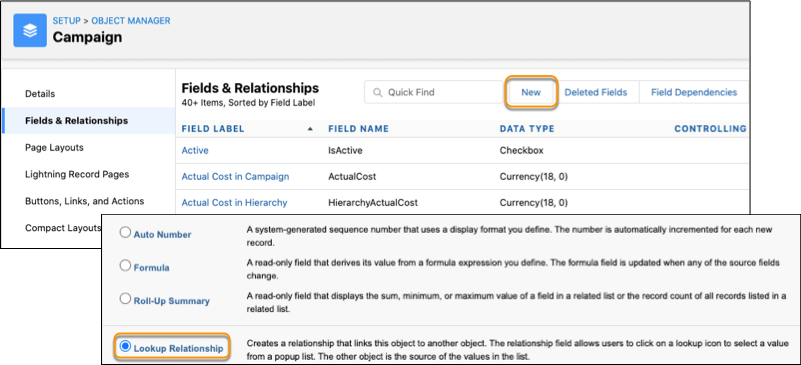Open the Details sidebar item
This screenshot has width=801, height=365.
click(40, 94)
